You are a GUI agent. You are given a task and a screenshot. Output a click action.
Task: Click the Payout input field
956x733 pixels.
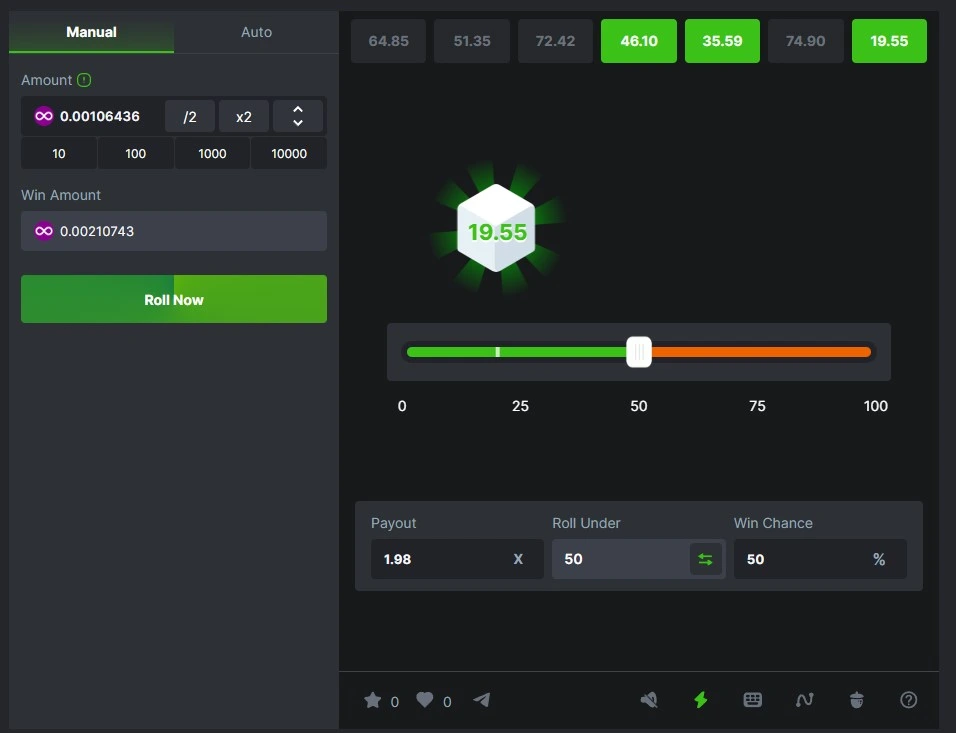tap(457, 559)
